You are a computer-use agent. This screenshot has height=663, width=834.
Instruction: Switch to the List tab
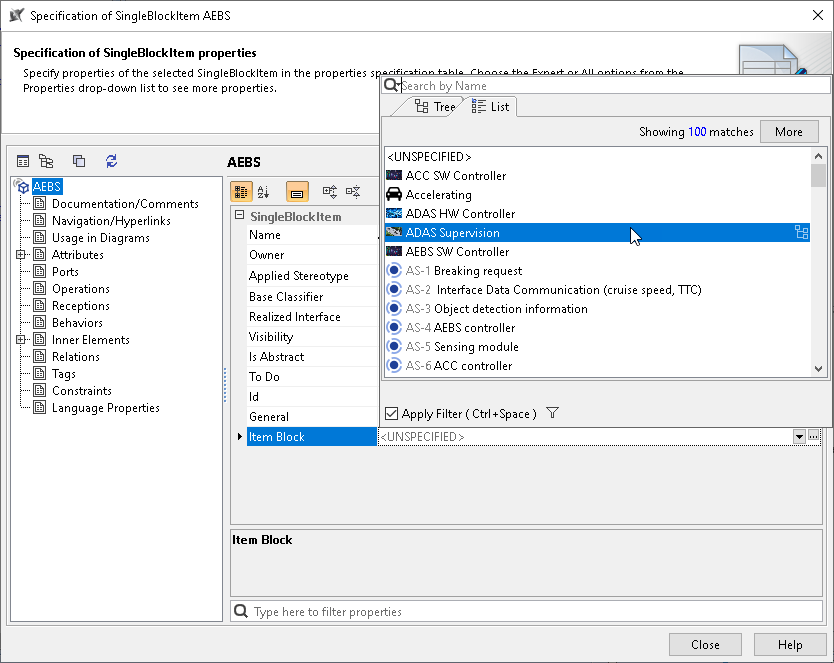click(x=490, y=107)
